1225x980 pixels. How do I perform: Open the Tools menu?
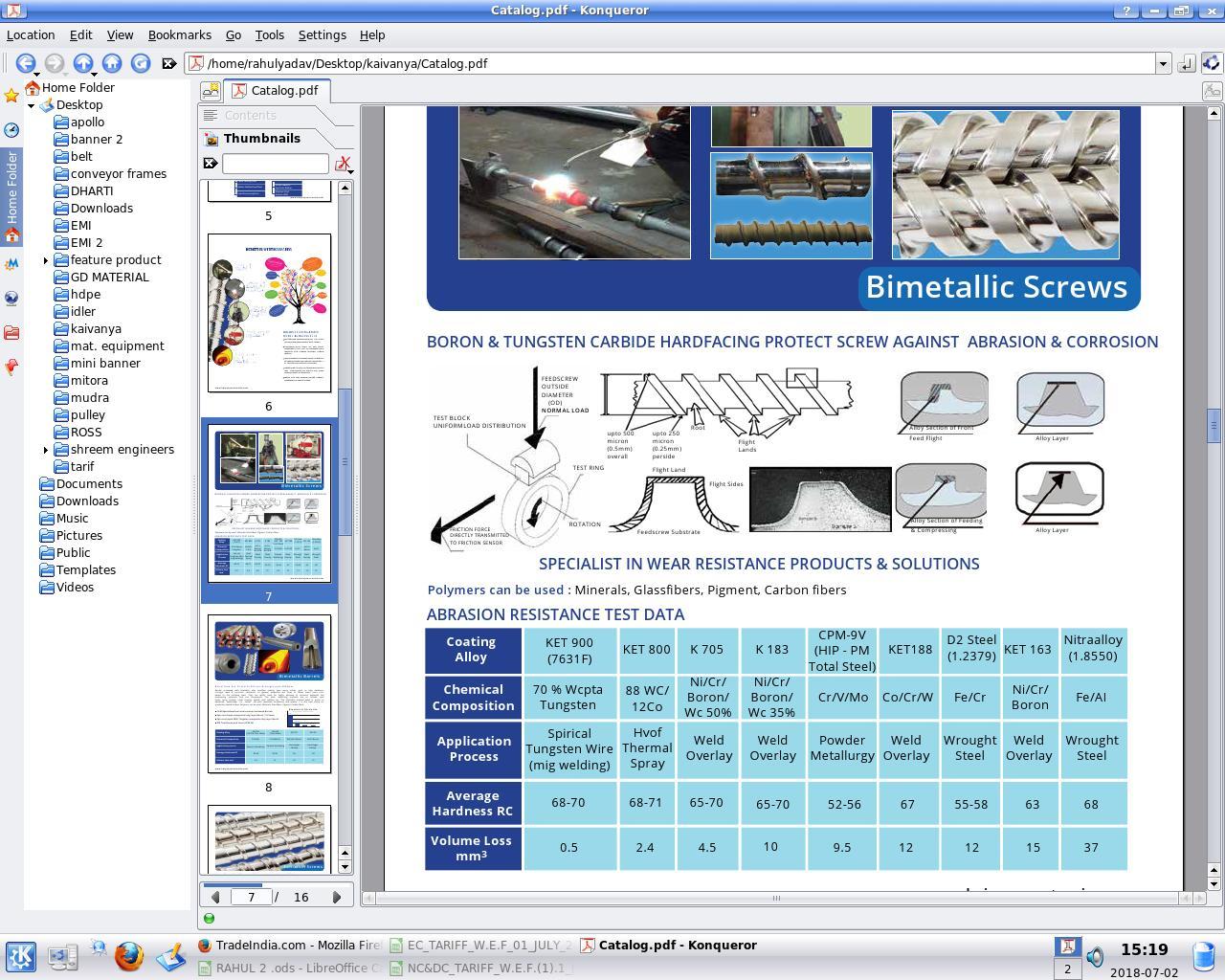coord(269,34)
